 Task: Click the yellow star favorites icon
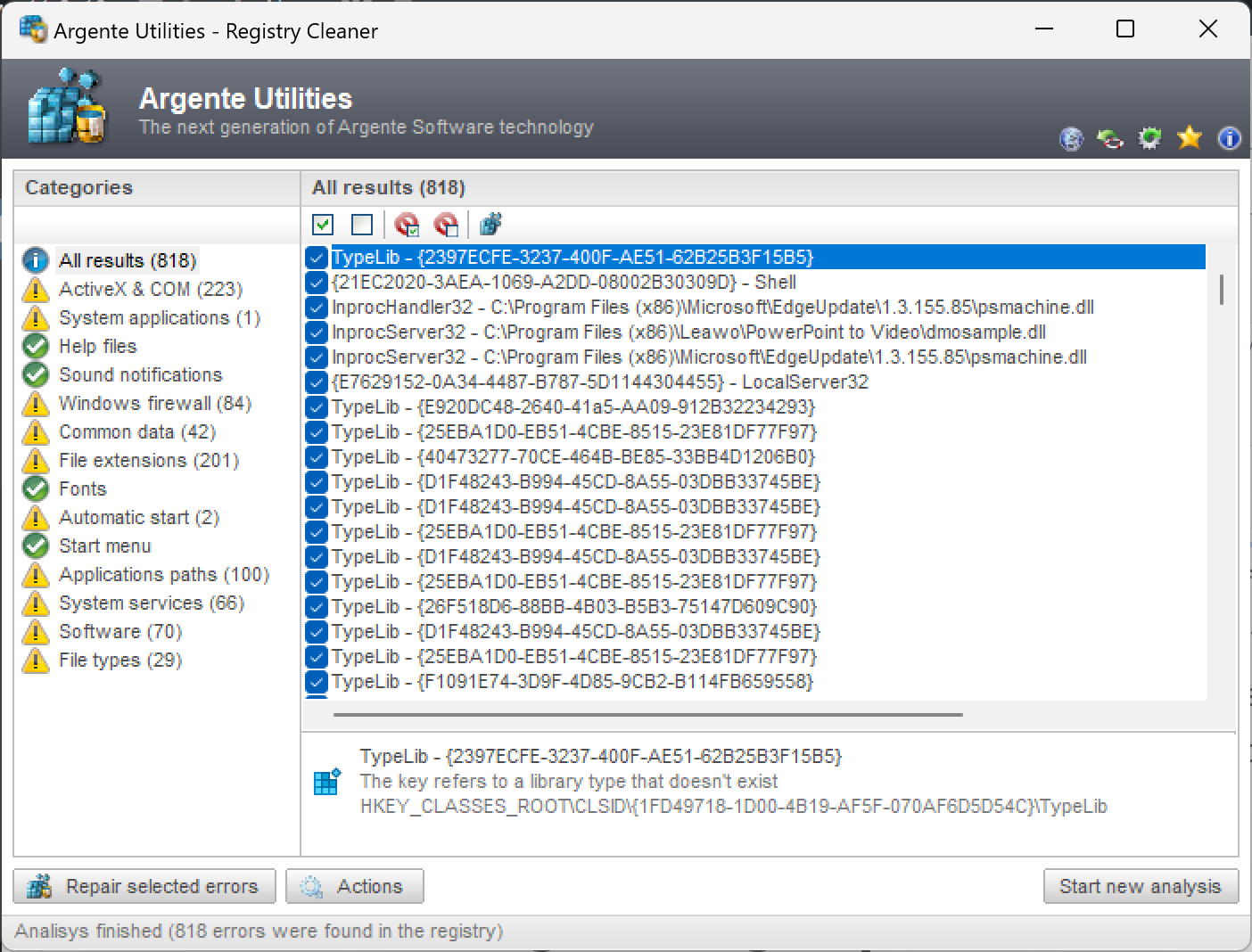[1190, 138]
